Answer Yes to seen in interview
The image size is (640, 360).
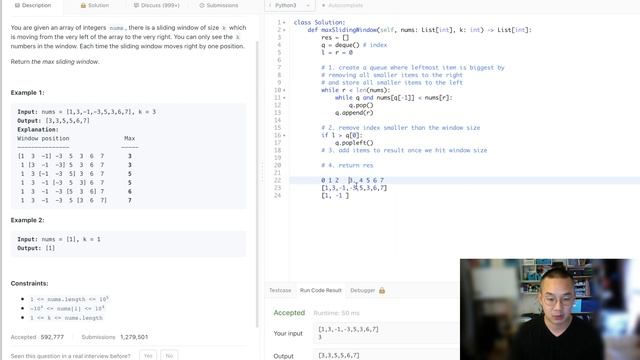(148, 356)
